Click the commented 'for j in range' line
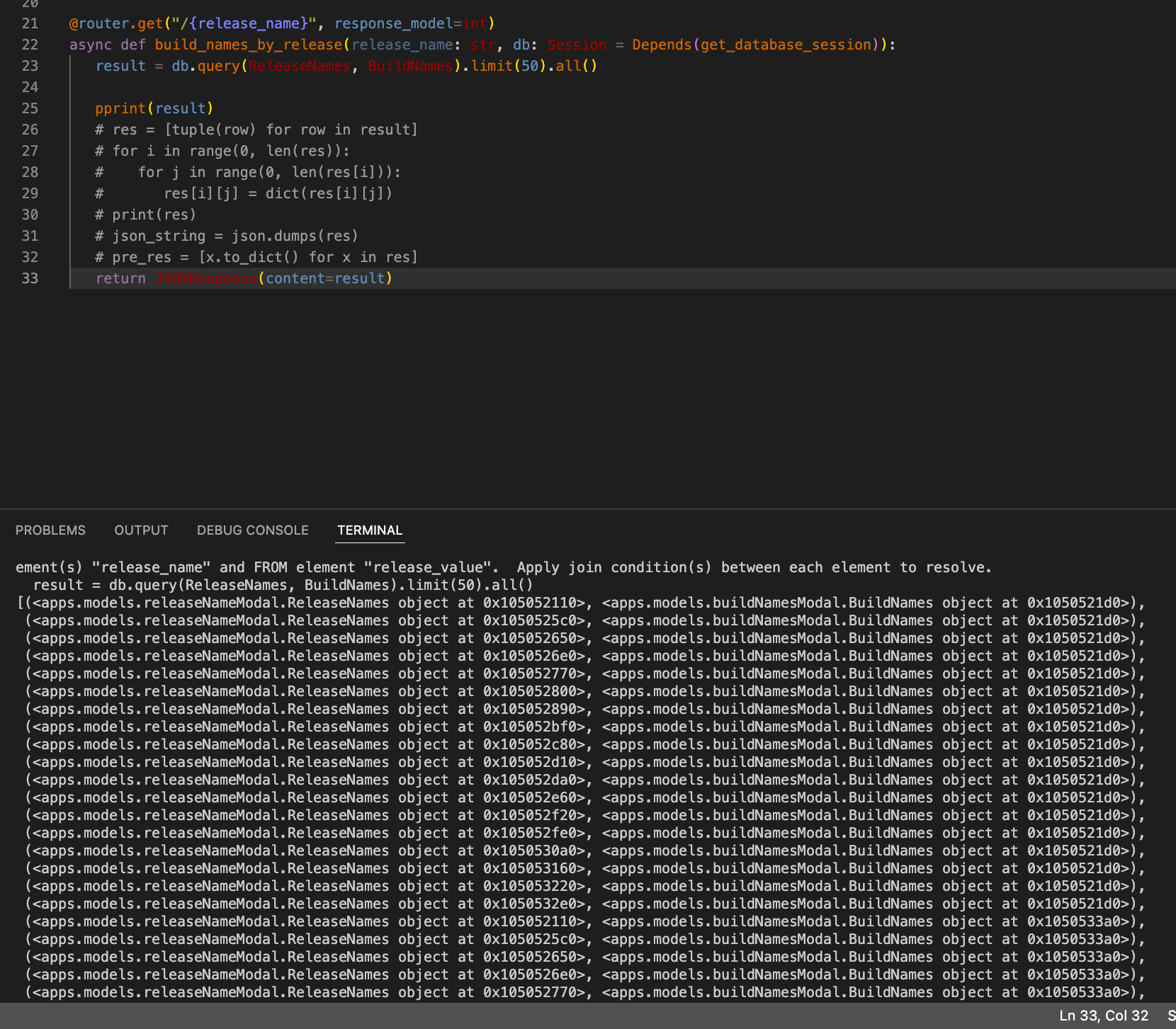The height and width of the screenshot is (1029, 1176). click(248, 172)
